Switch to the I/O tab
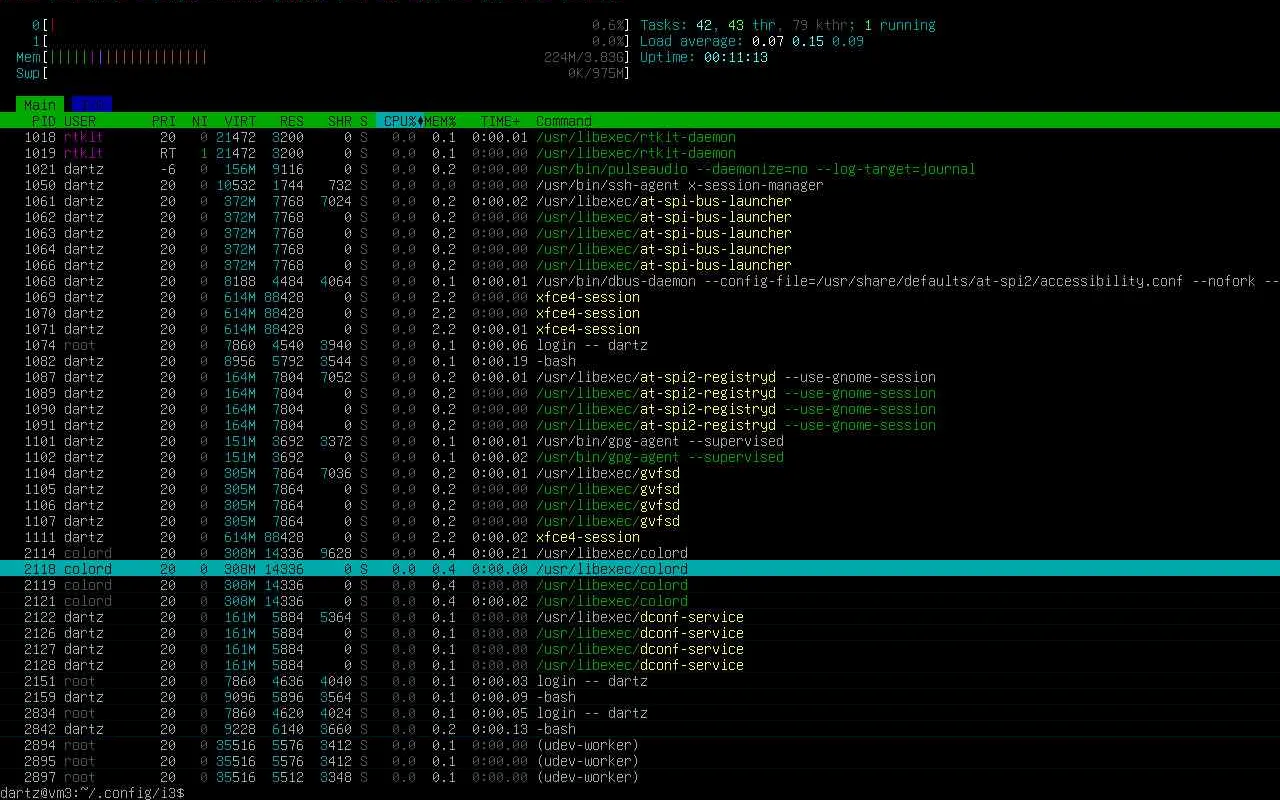 (91, 105)
